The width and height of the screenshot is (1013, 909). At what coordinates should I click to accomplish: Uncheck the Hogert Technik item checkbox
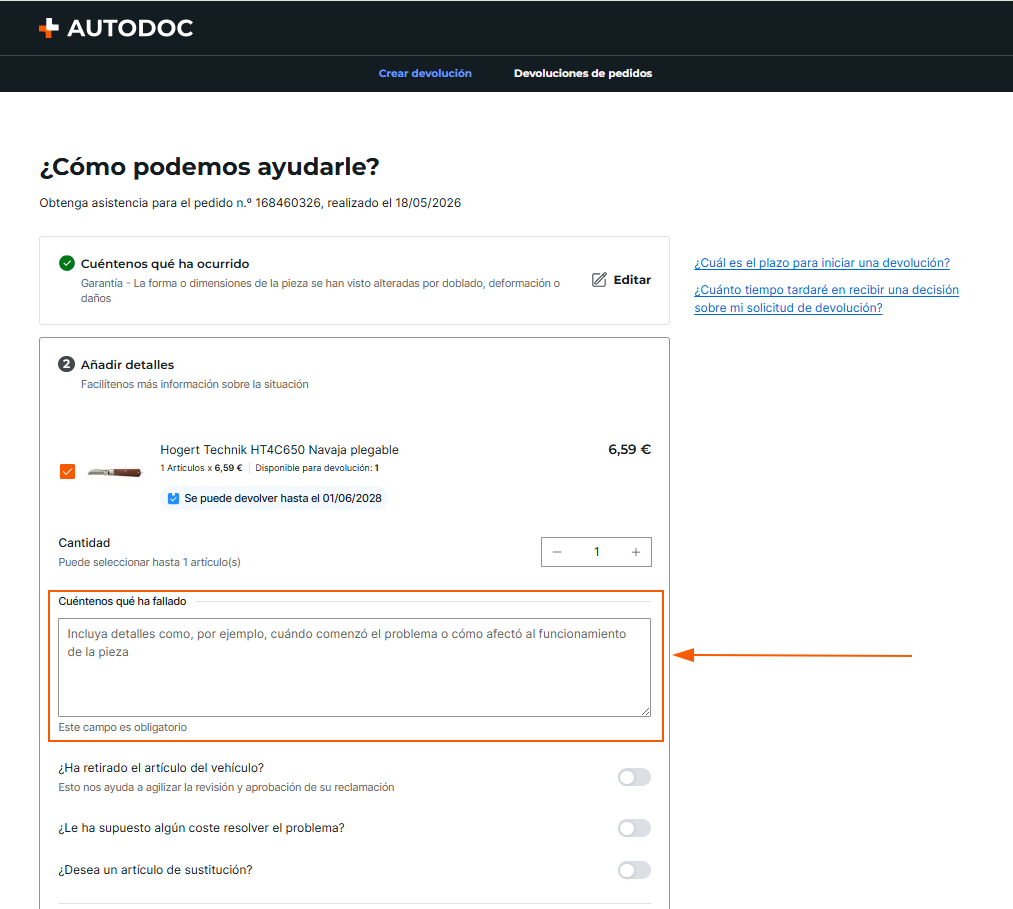click(x=67, y=472)
